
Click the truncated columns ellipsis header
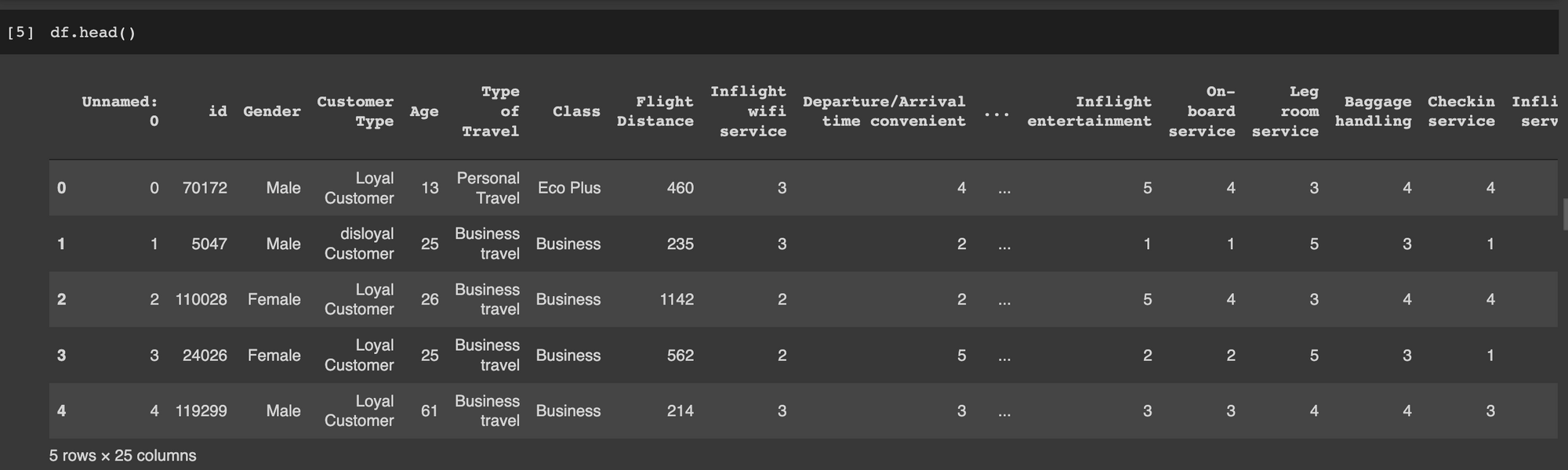point(996,112)
